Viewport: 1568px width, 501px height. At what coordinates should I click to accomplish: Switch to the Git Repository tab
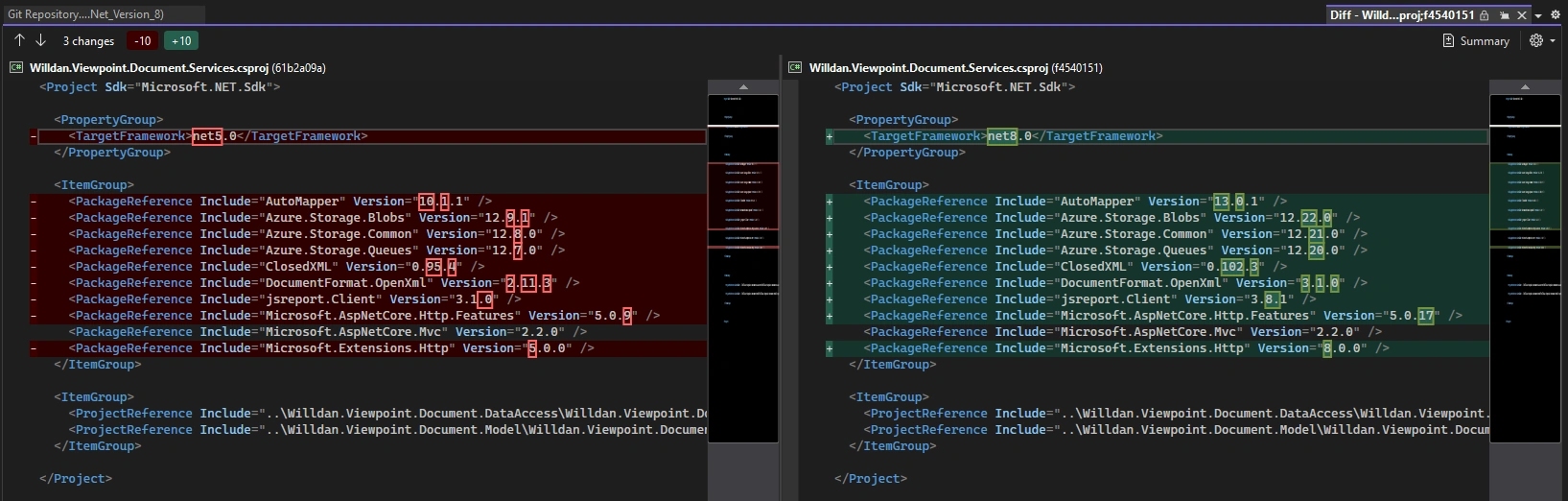pos(86,14)
